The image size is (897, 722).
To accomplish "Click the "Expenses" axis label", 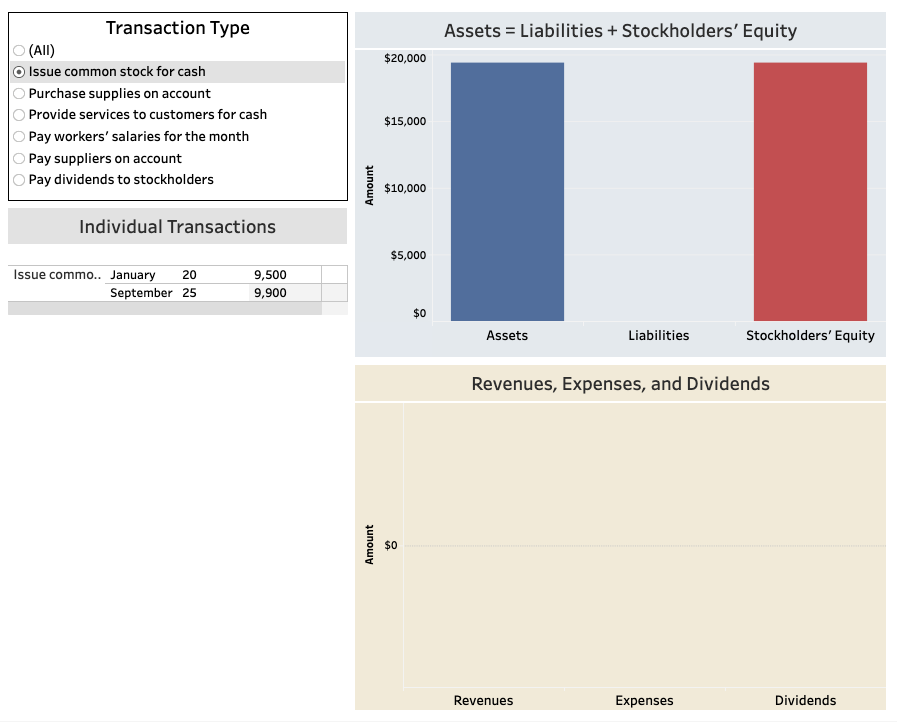I will coord(644,700).
